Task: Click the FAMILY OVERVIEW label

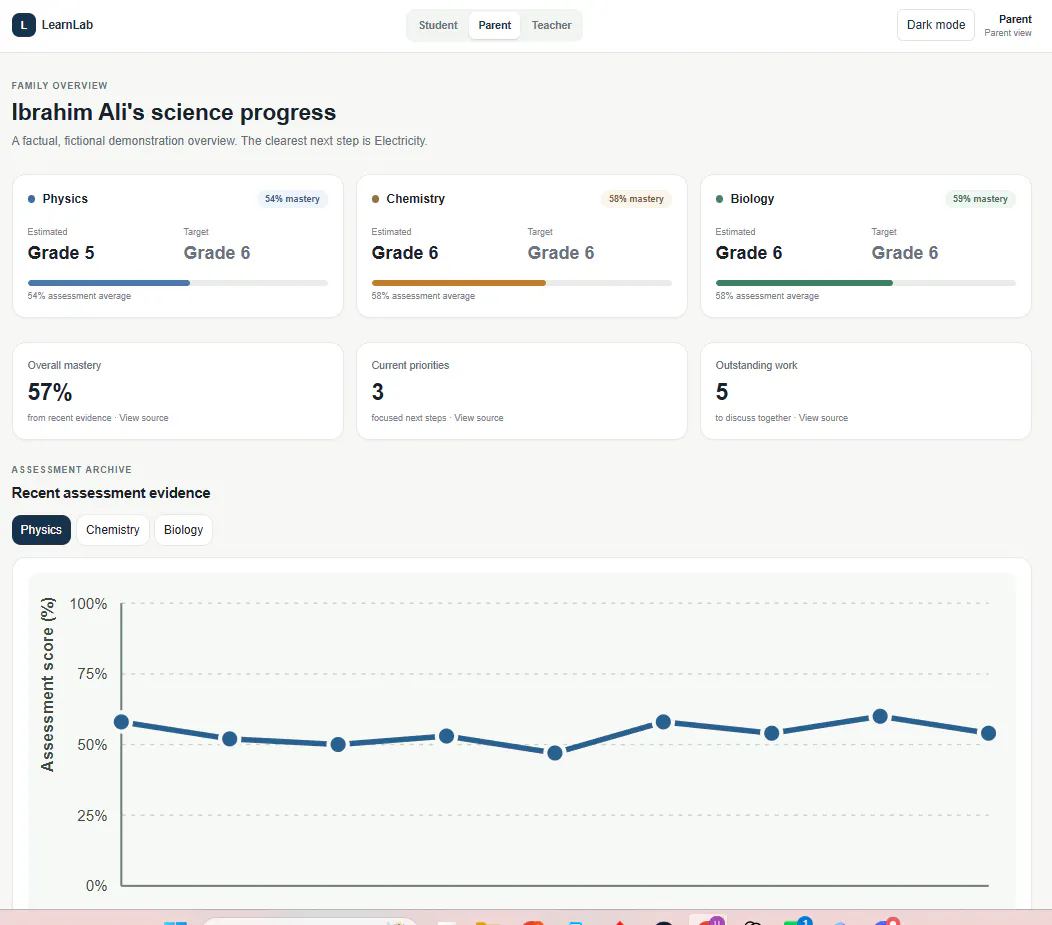Action: [59, 85]
